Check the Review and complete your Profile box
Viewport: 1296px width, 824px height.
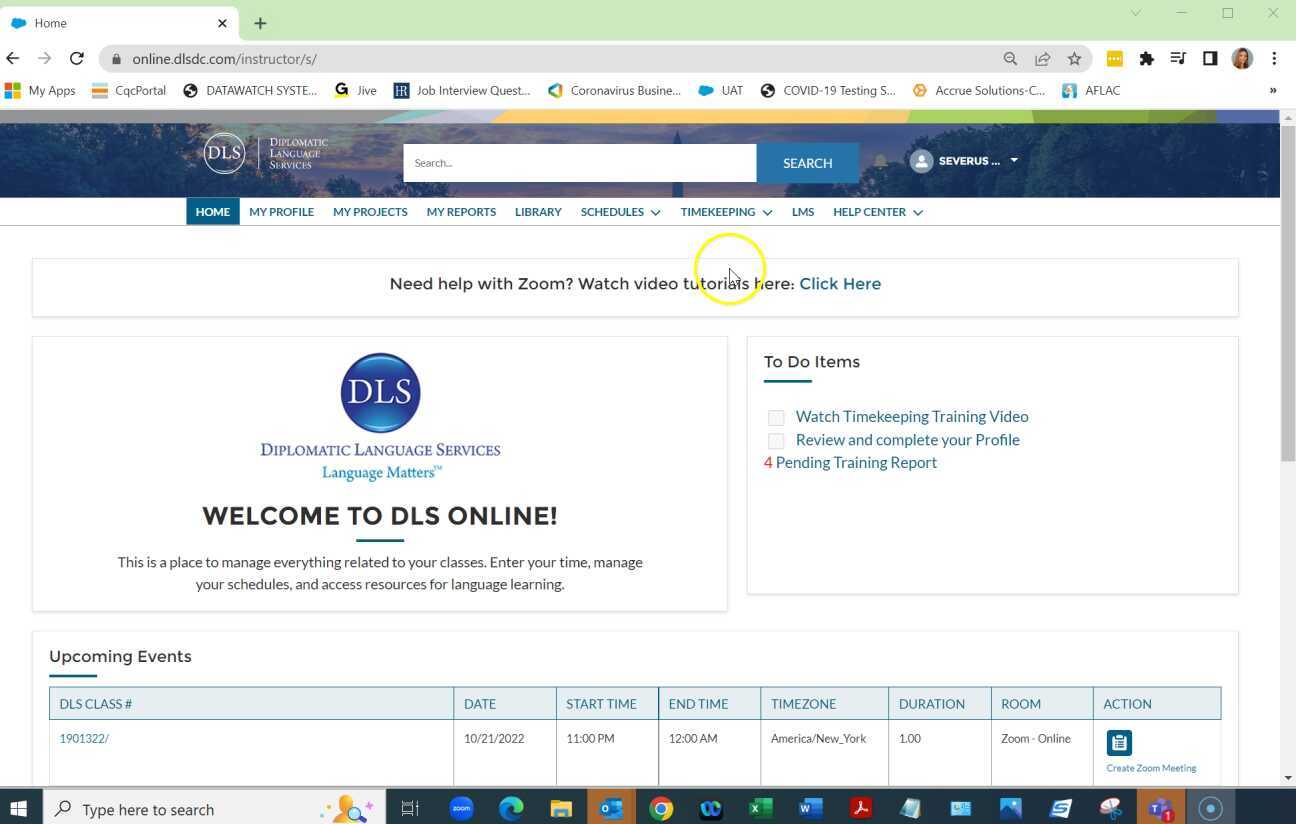pos(776,440)
